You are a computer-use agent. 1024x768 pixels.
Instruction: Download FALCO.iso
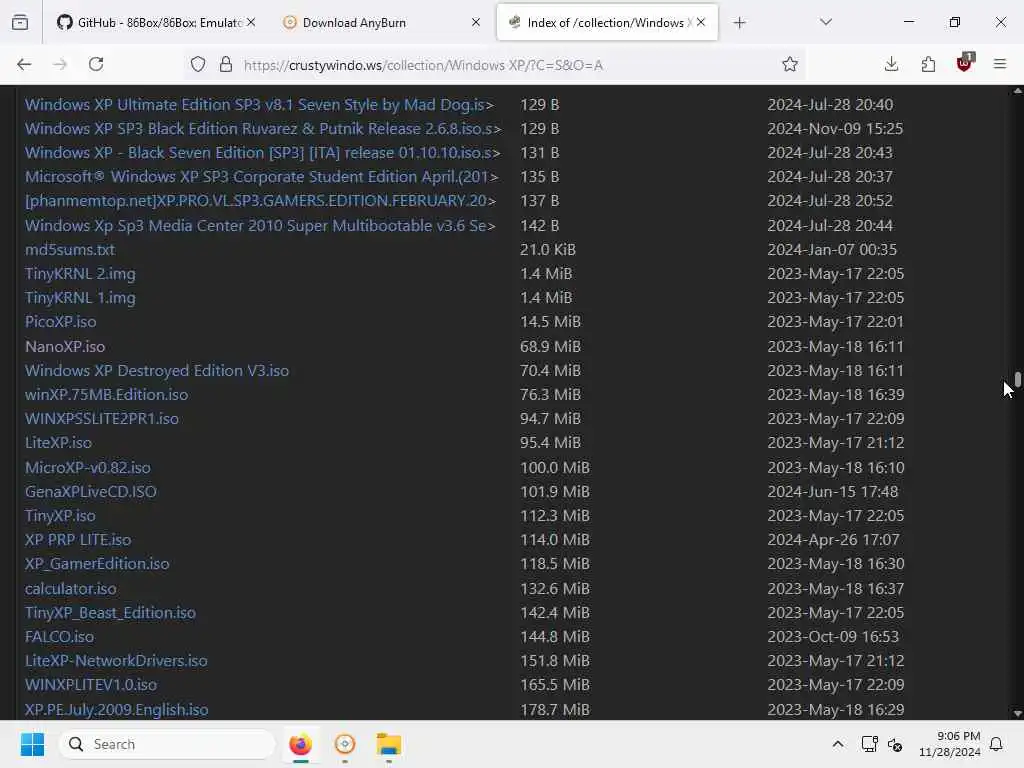[x=59, y=637]
